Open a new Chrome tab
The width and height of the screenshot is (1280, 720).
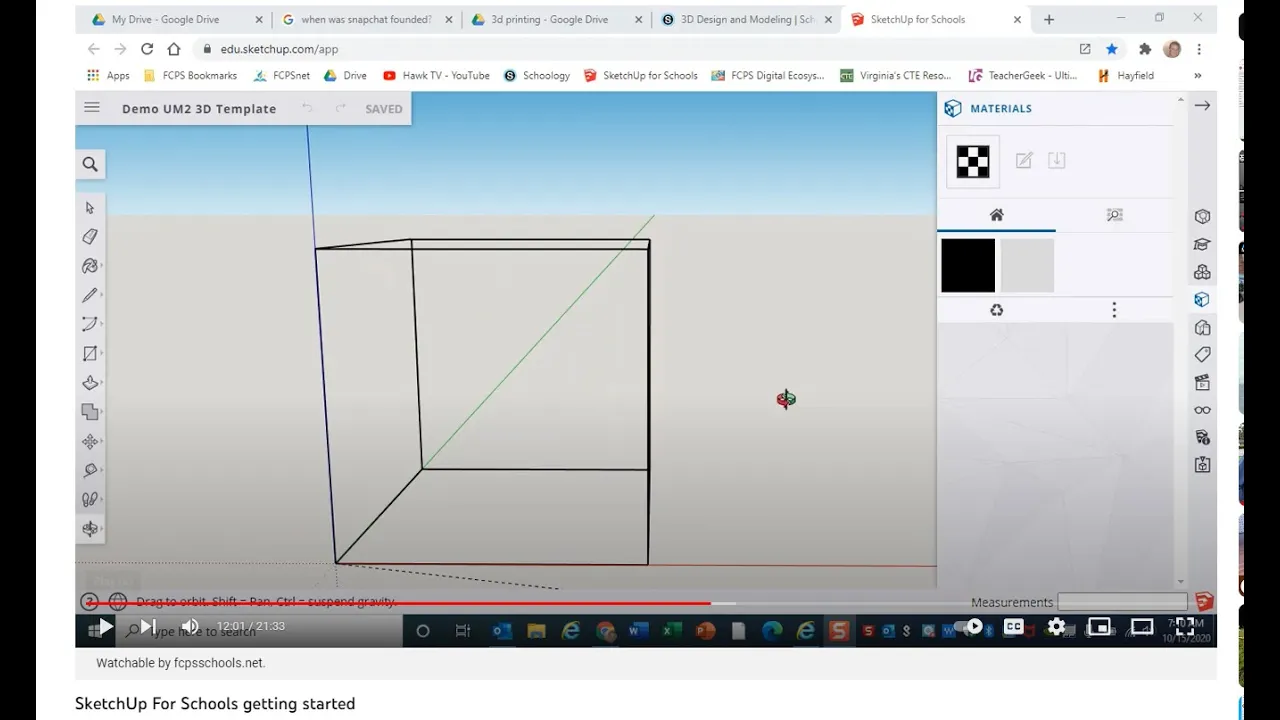(x=1049, y=19)
